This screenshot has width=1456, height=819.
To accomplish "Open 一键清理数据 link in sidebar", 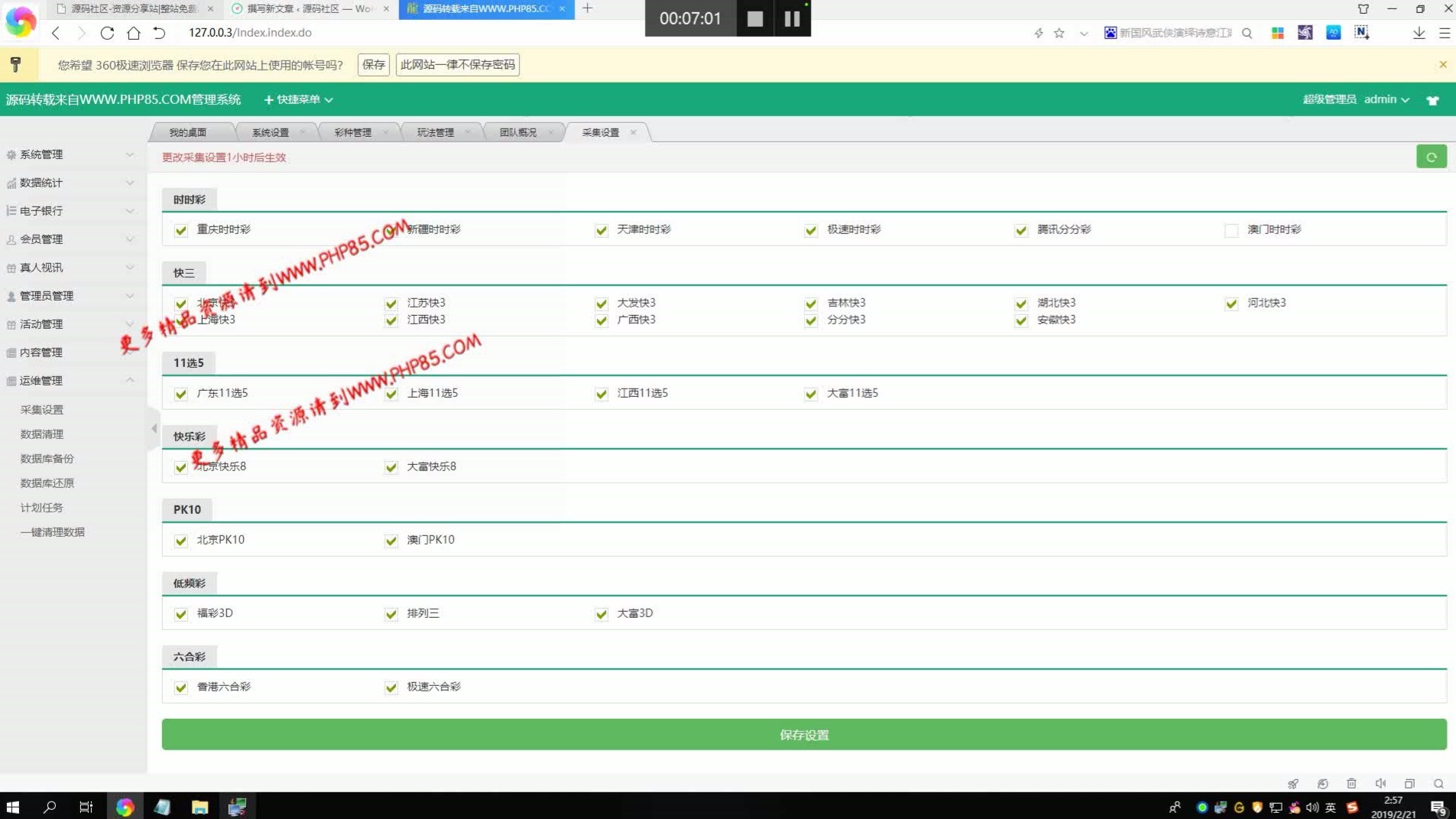I will point(53,532).
